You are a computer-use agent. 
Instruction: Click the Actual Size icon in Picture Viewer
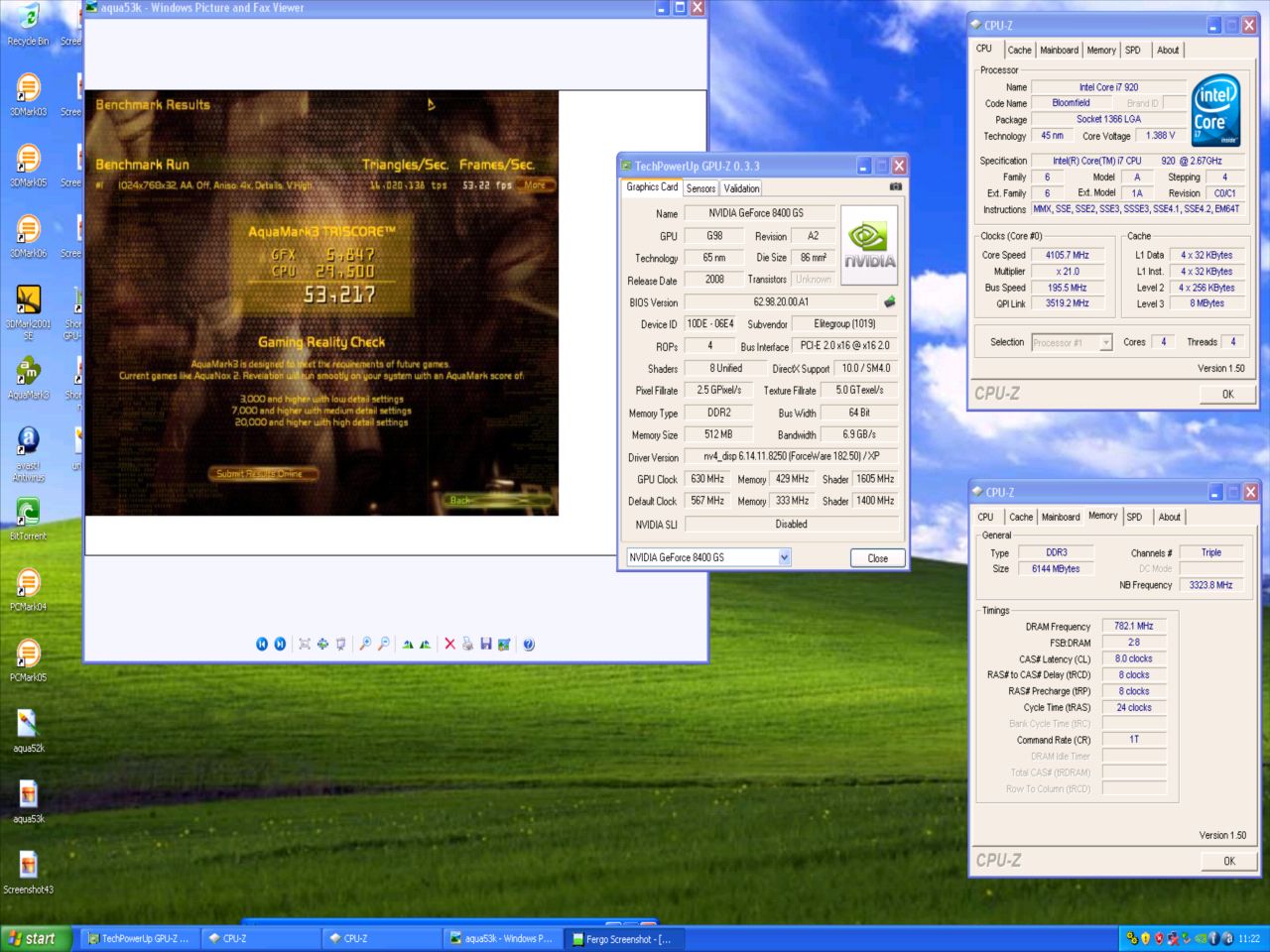(x=322, y=644)
